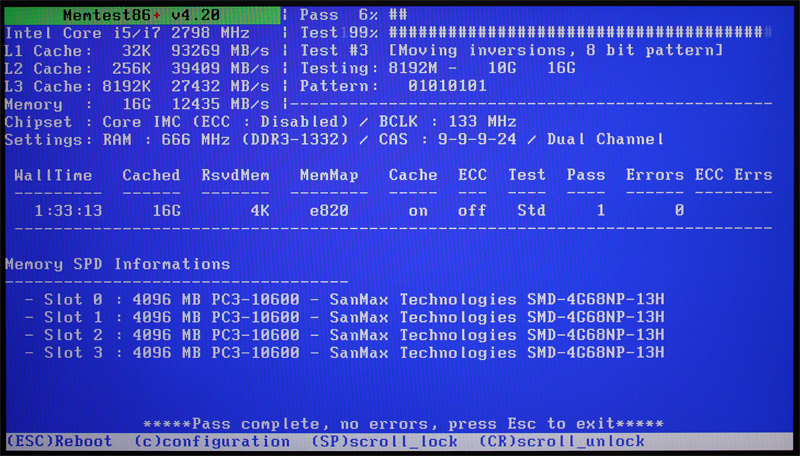The image size is (800, 456).
Task: Click the WallTime column header
Action: (x=54, y=175)
